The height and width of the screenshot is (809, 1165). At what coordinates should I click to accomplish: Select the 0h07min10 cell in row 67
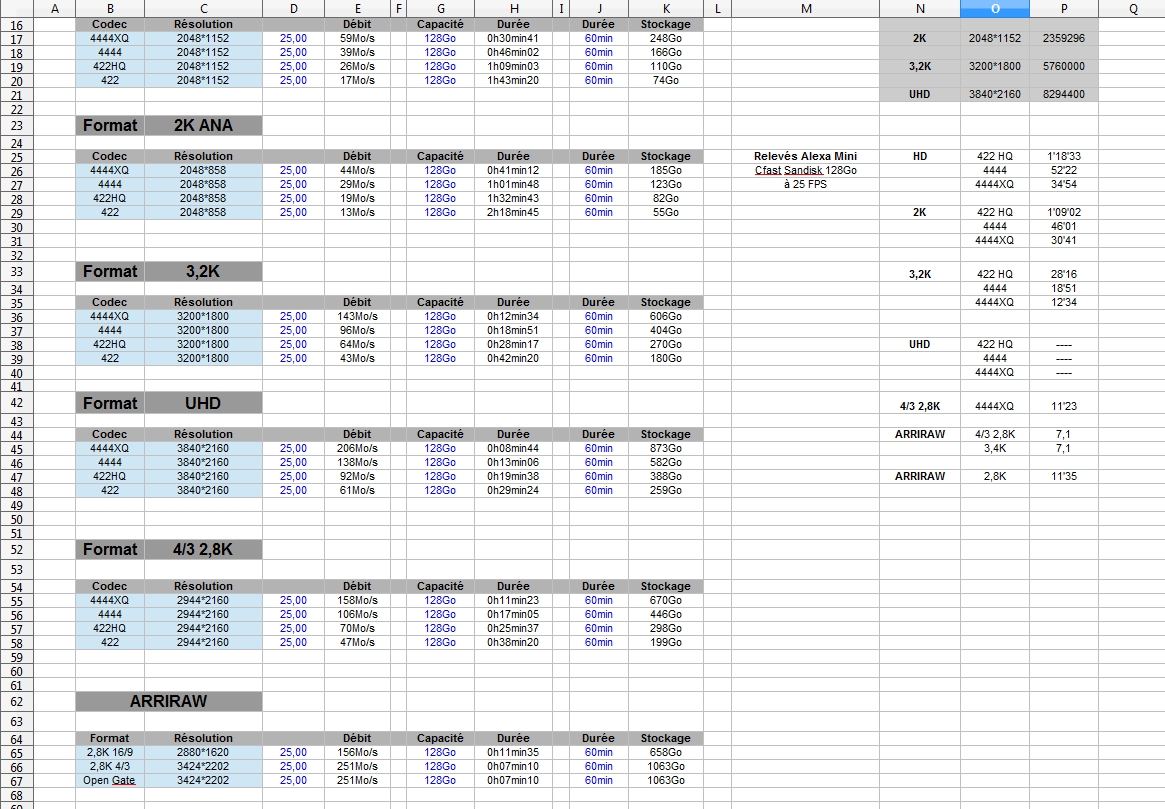(x=513, y=780)
